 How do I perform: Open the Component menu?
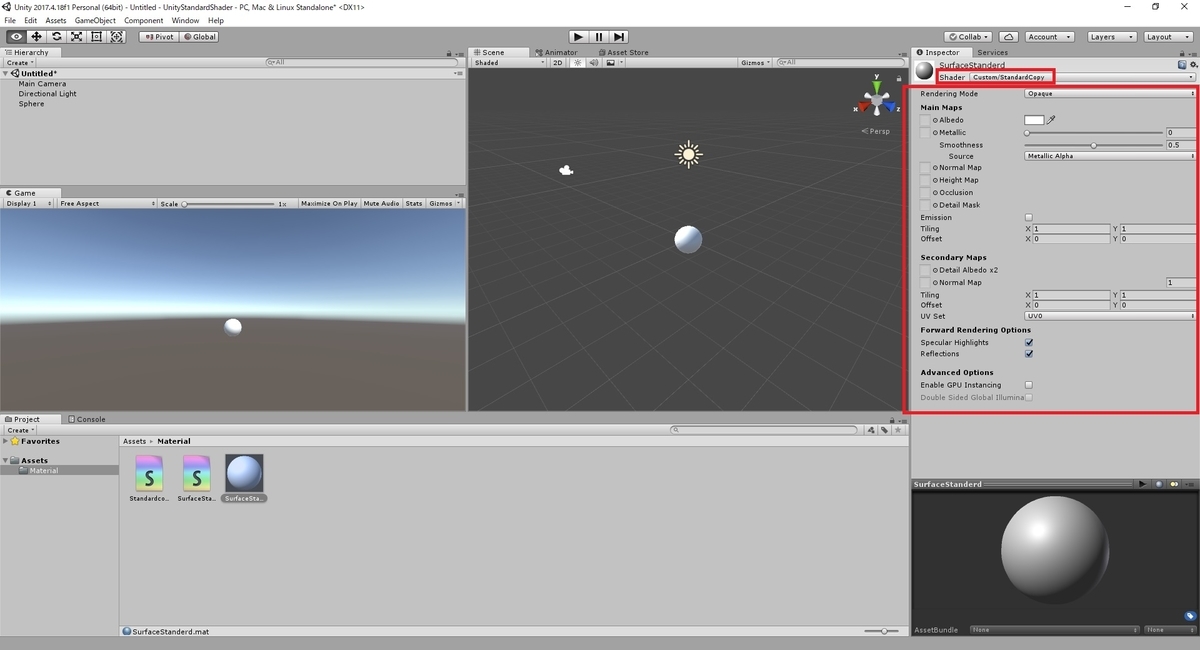(144, 20)
